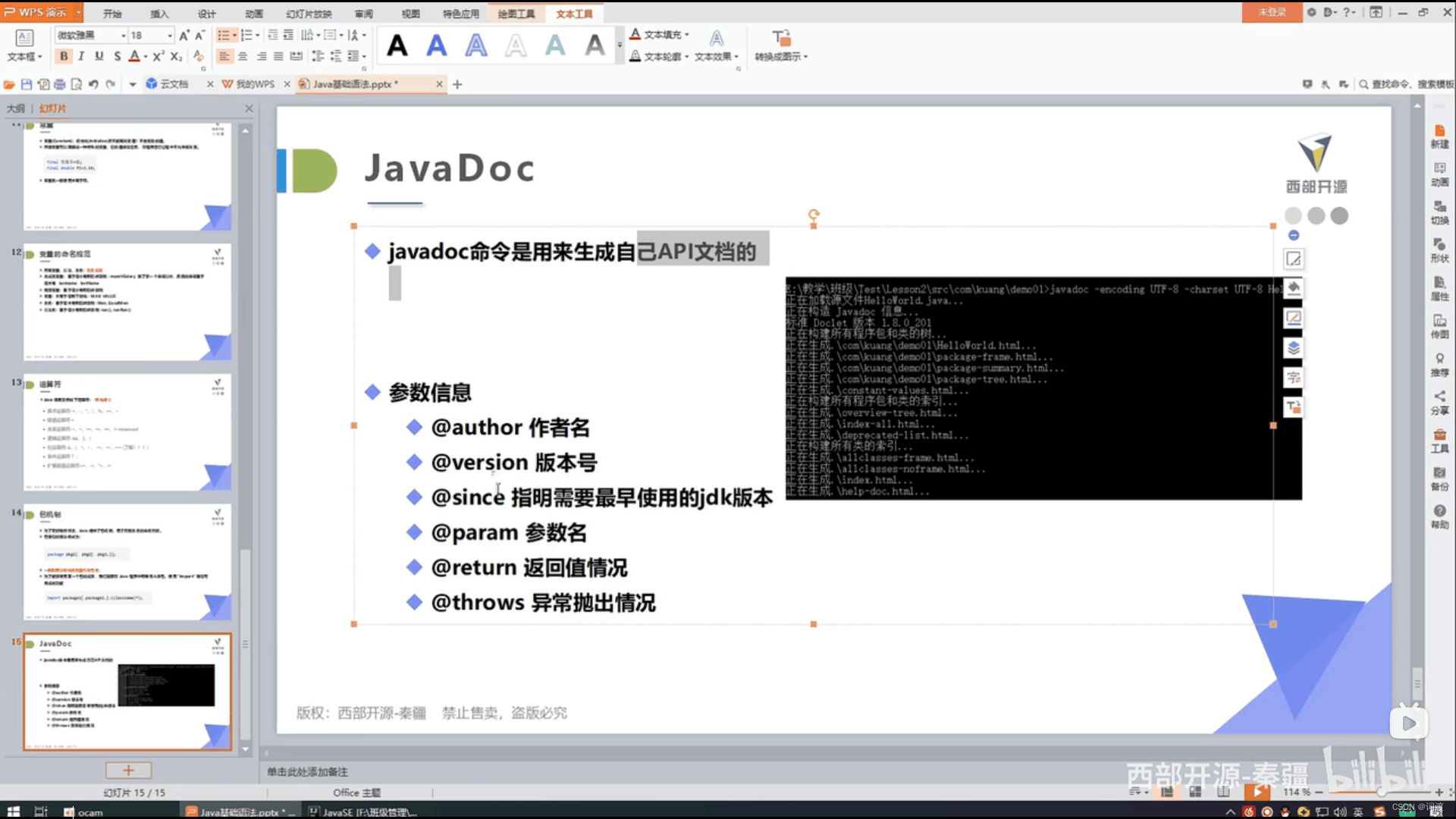Open the 插入 ribbon tab
This screenshot has width=1456, height=819.
pyautogui.click(x=159, y=14)
